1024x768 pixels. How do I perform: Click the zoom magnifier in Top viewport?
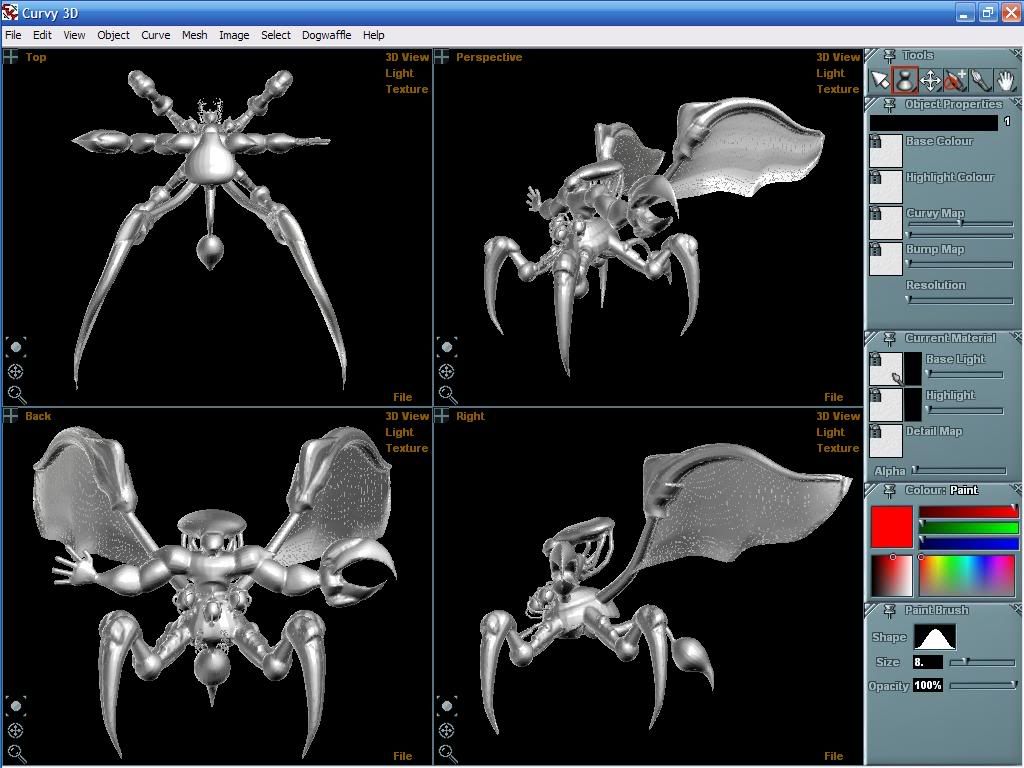click(x=15, y=395)
